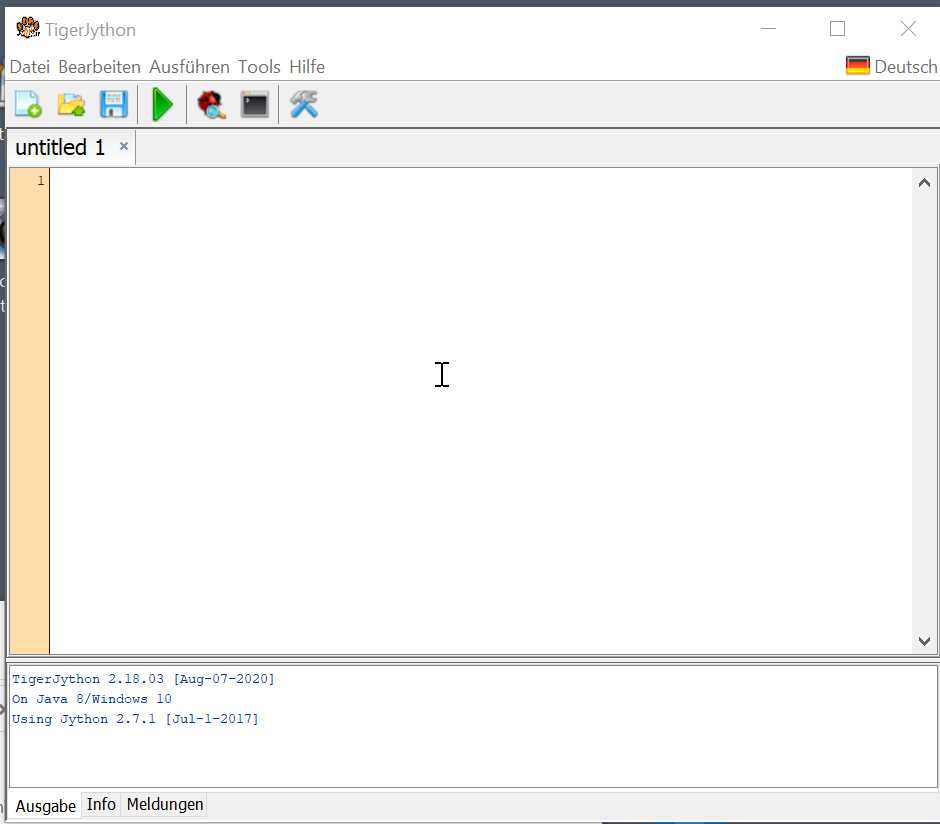Create a new file with the toolbar icon
The height and width of the screenshot is (824, 940).
27,104
